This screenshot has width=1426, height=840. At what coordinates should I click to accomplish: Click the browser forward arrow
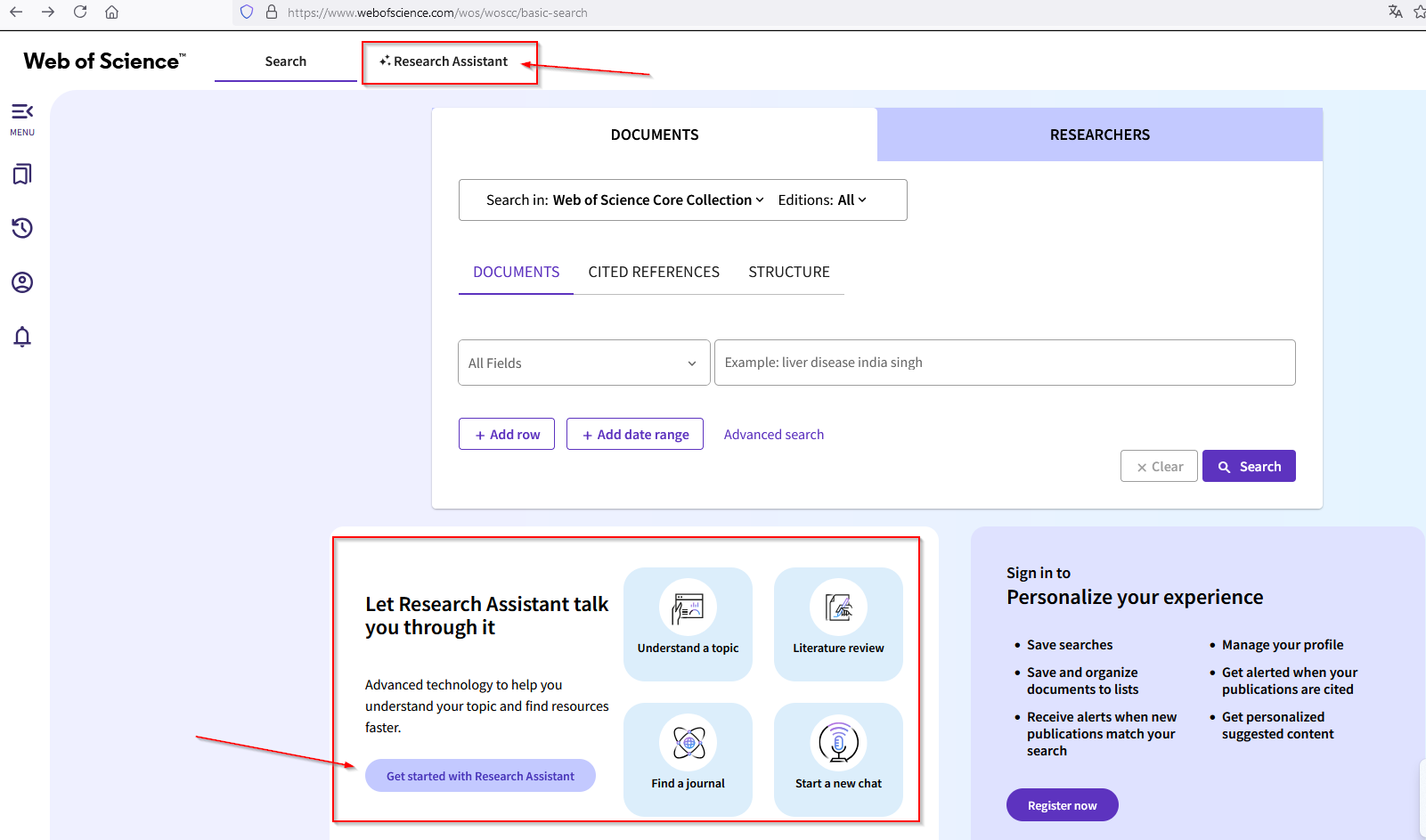(48, 12)
